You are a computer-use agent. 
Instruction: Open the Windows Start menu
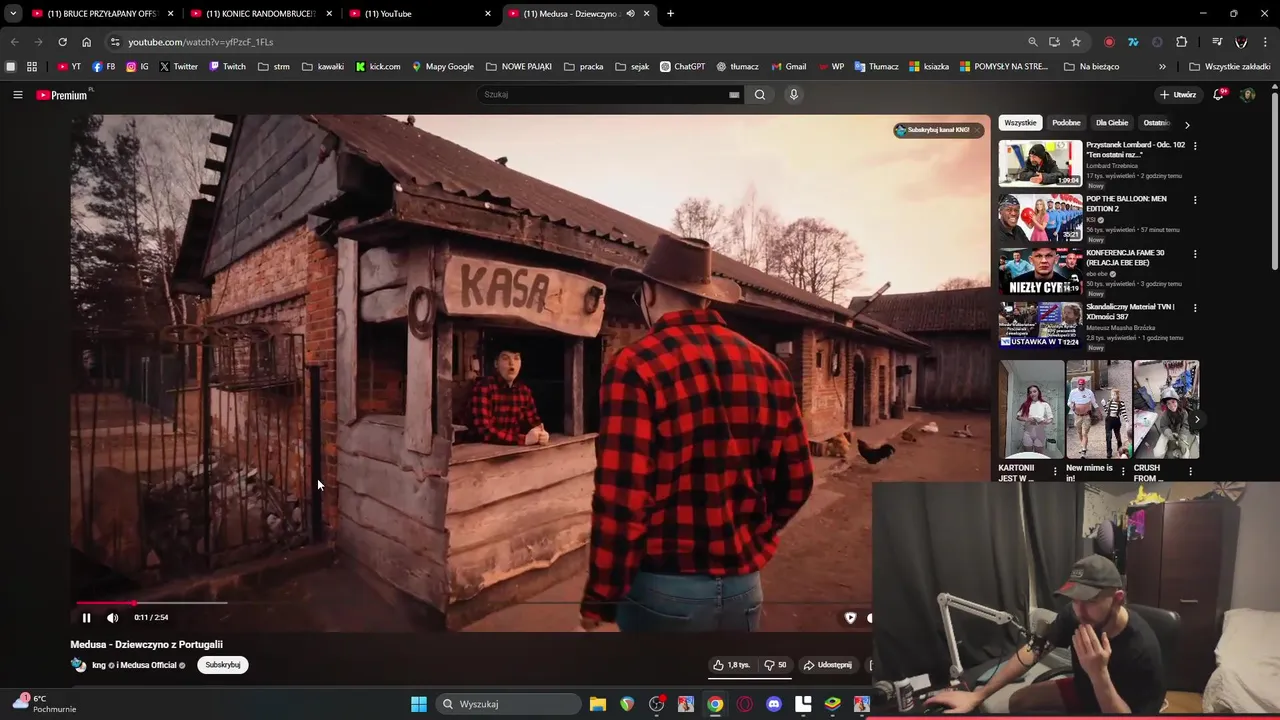[419, 704]
